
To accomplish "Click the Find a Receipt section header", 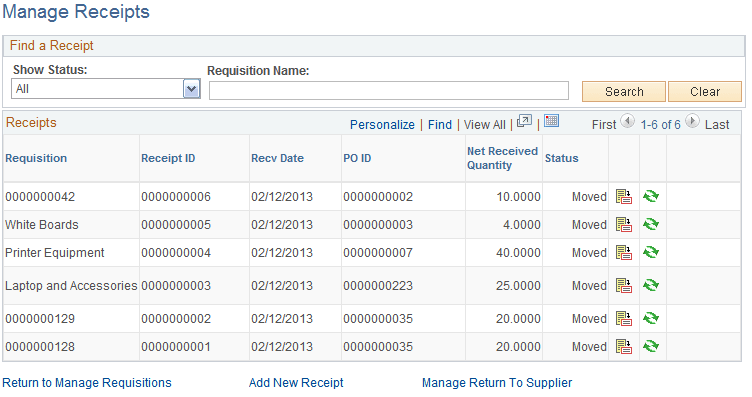I will 51,46.
